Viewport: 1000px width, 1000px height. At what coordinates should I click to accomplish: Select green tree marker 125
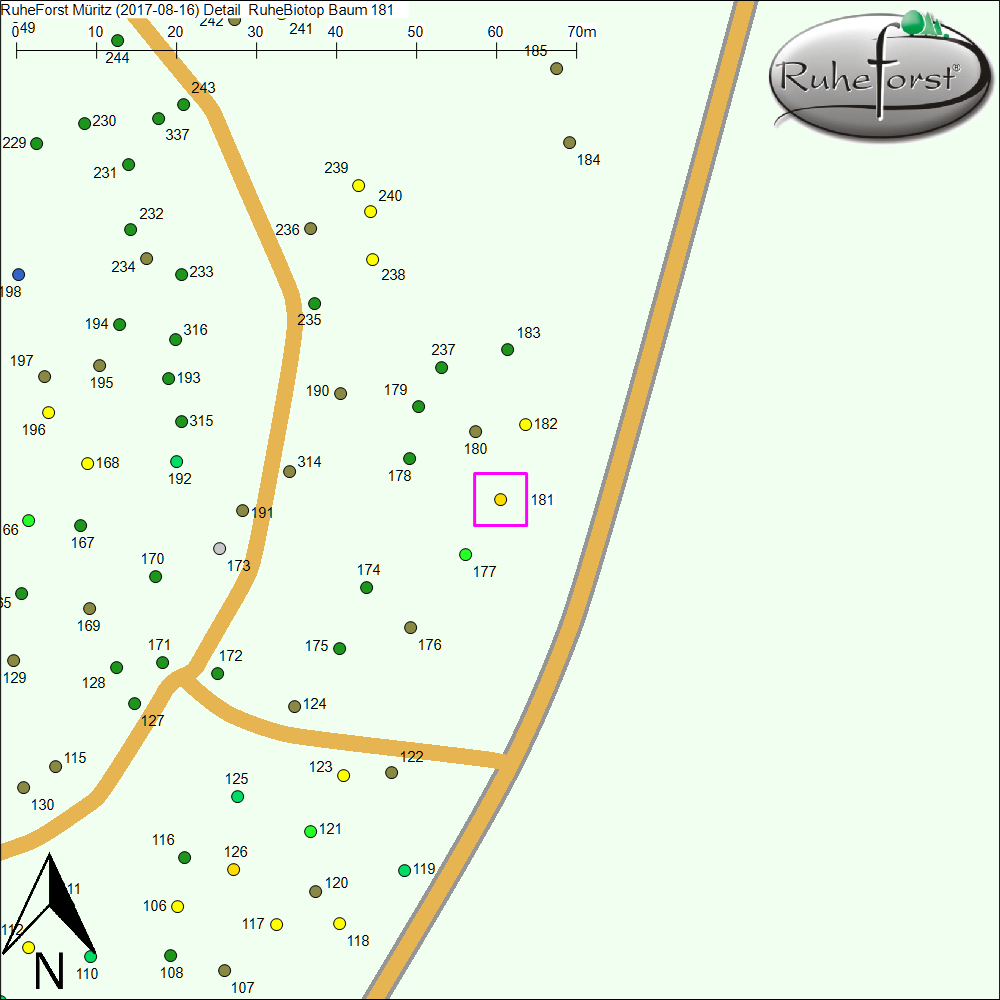(x=237, y=796)
